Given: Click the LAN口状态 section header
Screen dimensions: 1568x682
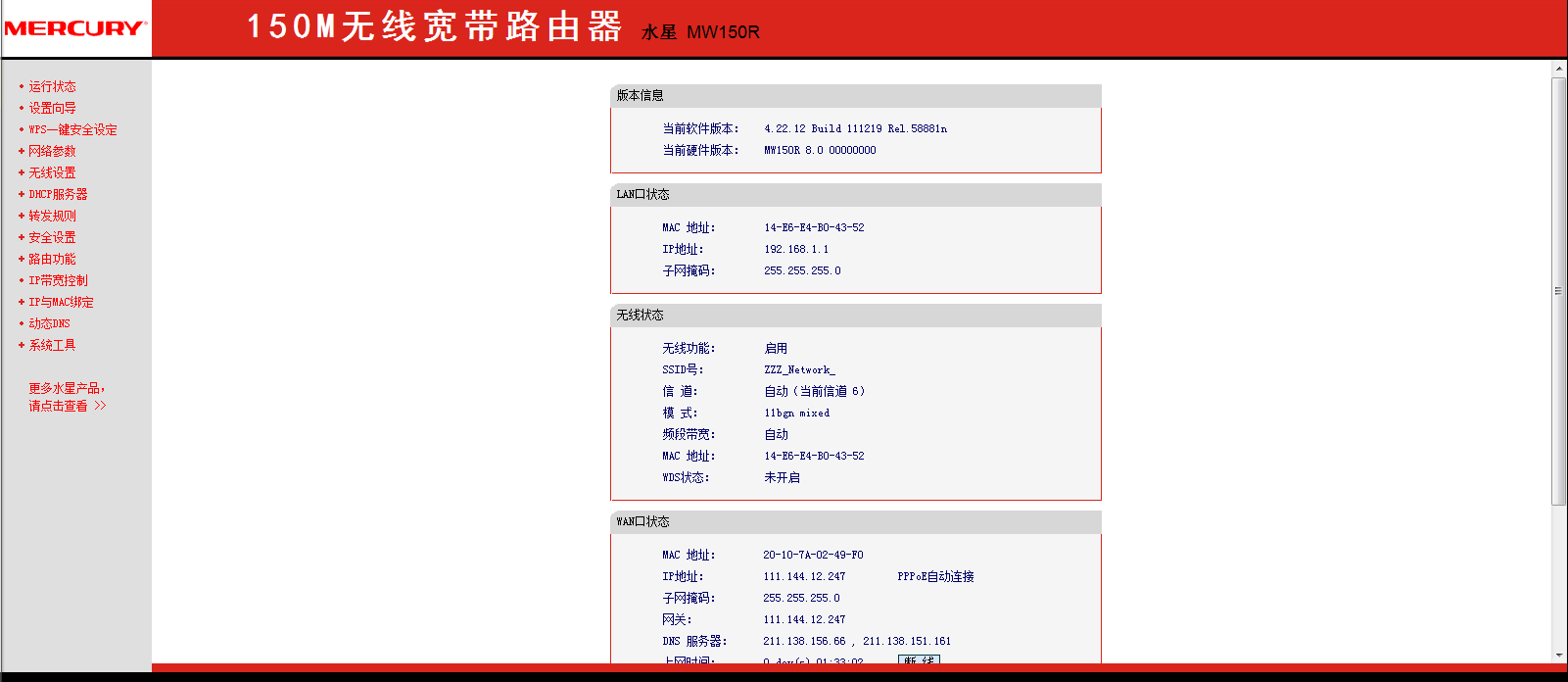Looking at the screenshot, I should [x=856, y=194].
